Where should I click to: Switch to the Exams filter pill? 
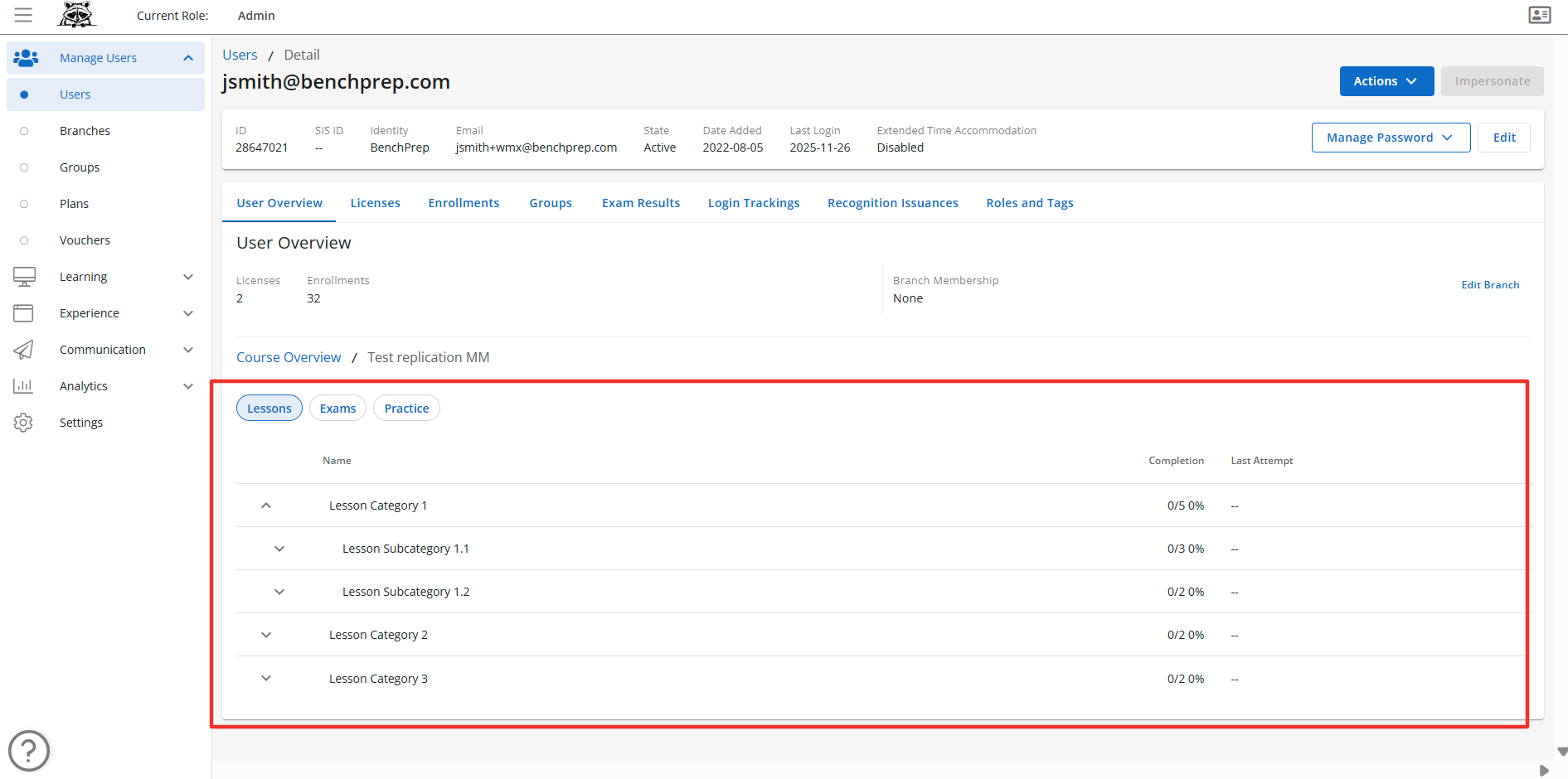[x=337, y=409]
